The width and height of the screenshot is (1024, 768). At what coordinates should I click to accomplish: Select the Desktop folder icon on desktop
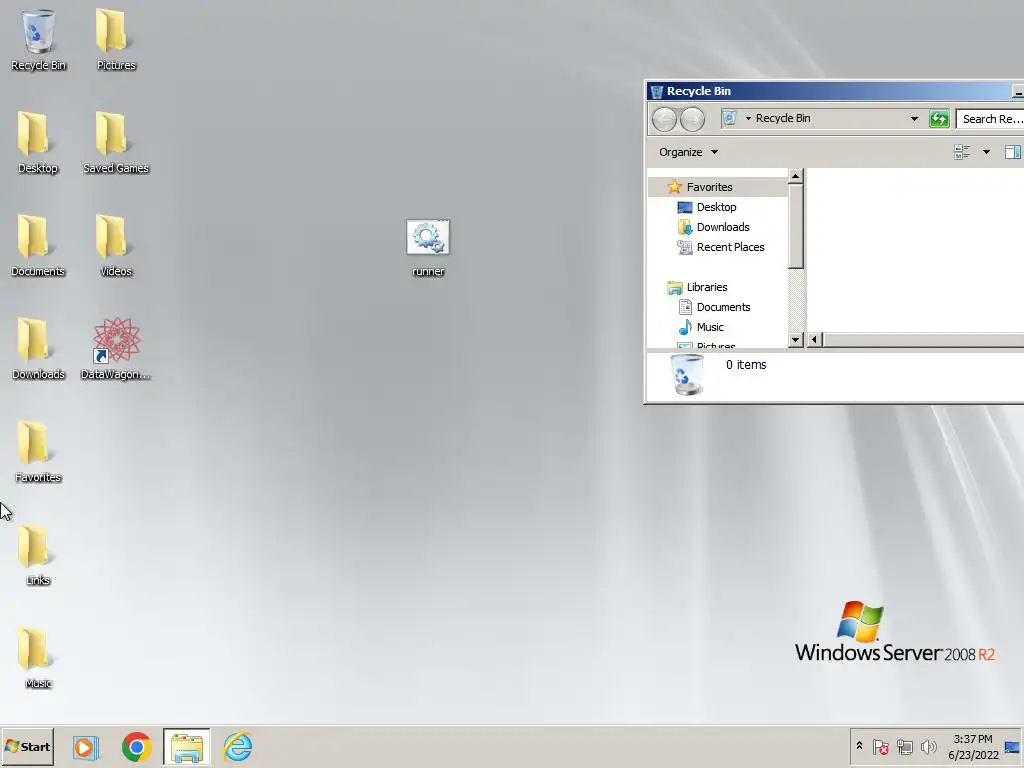pos(38,142)
